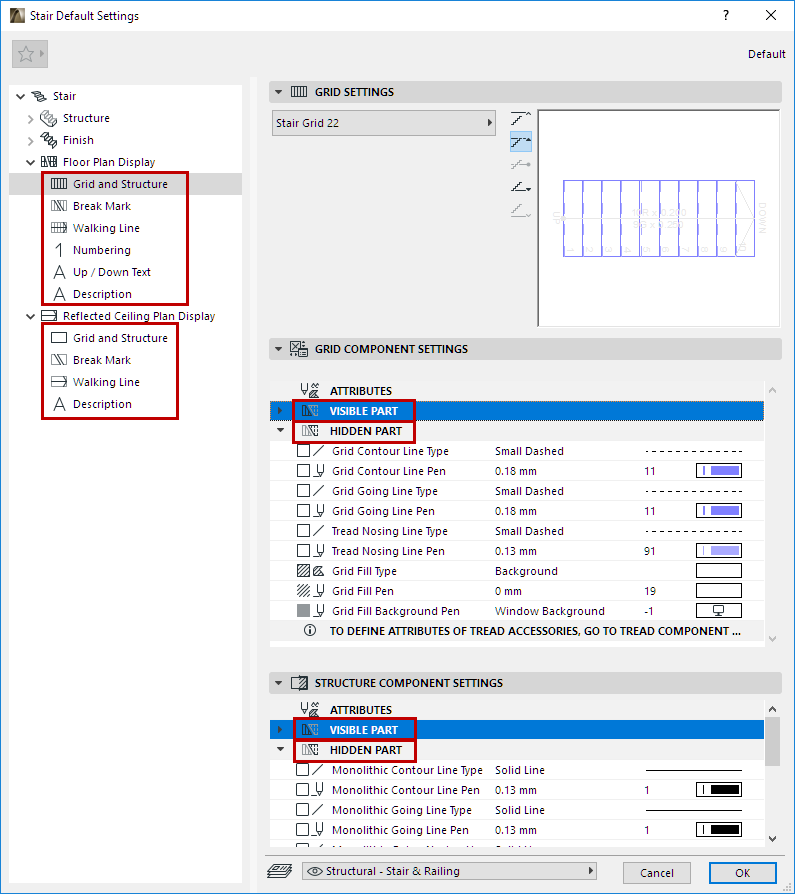Select the Up / Down Text tree item
Image resolution: width=795 pixels, height=894 pixels.
[x=112, y=272]
